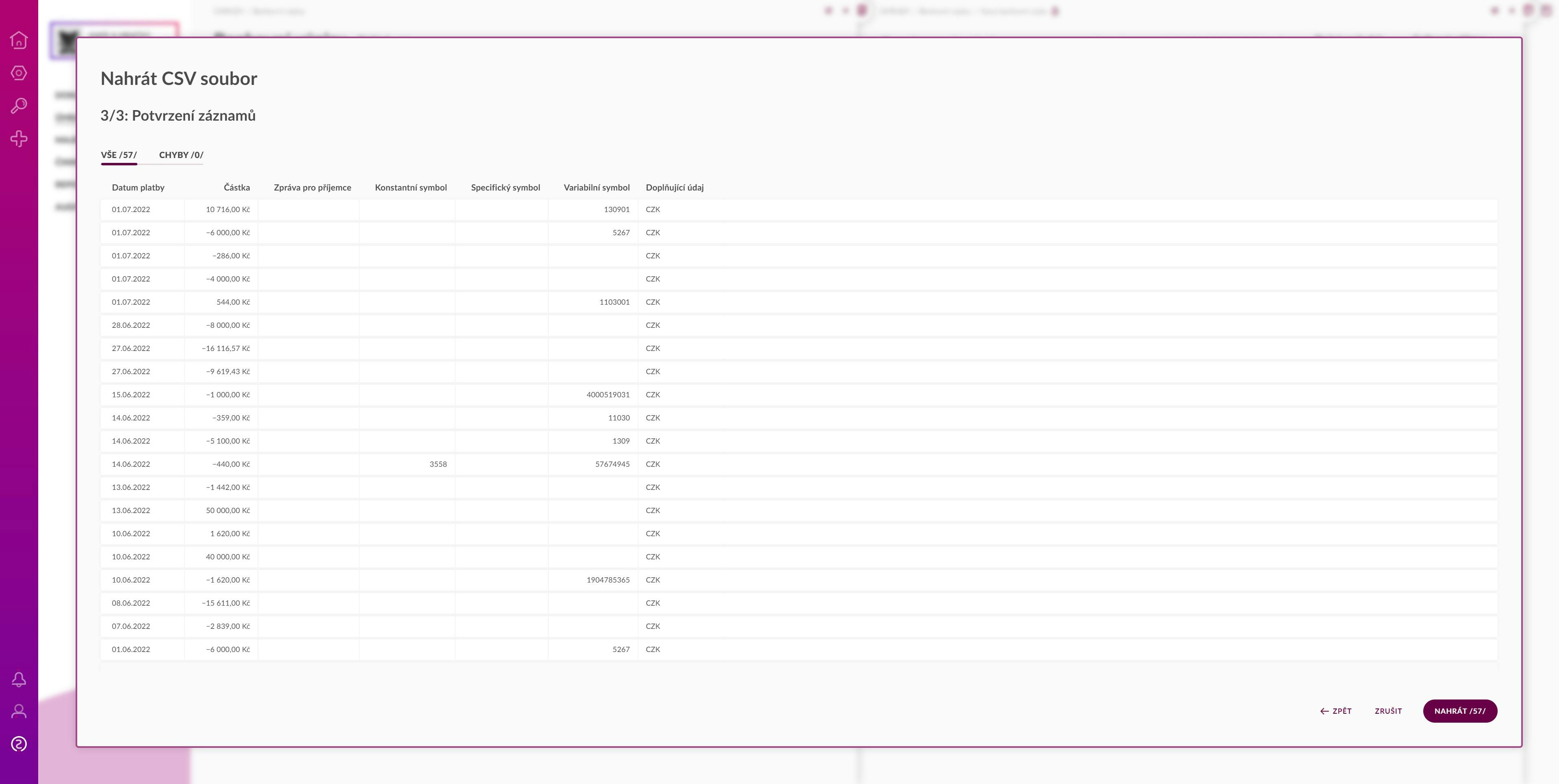1559x784 pixels.
Task: Switch to the VŠE /57/ tab
Action: point(119,155)
